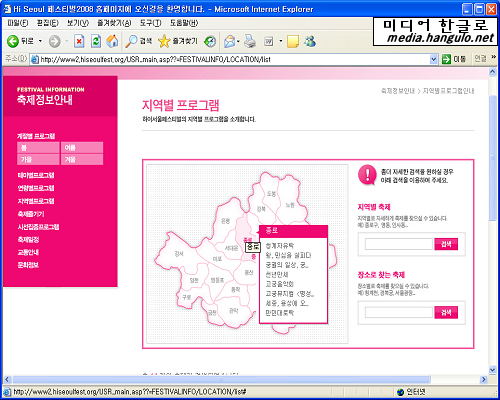Viewport: 500px width, 400px height.
Task: Open 고궁음악회 in the 종로 popup list
Action: (279, 284)
